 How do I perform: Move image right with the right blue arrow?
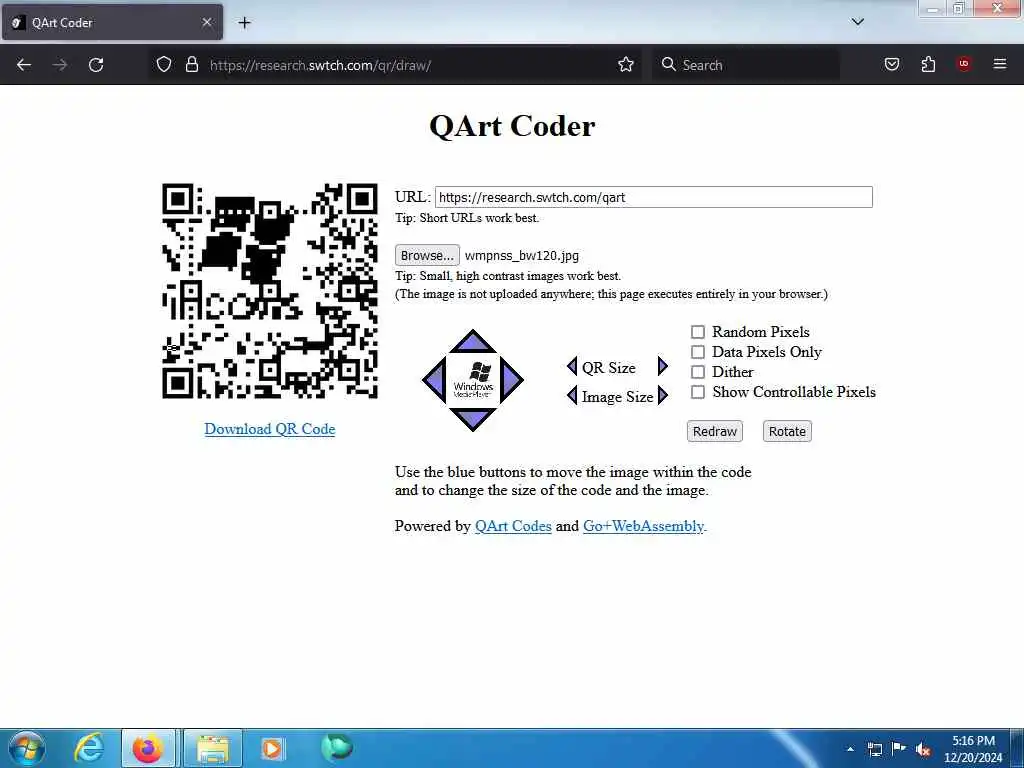(511, 380)
